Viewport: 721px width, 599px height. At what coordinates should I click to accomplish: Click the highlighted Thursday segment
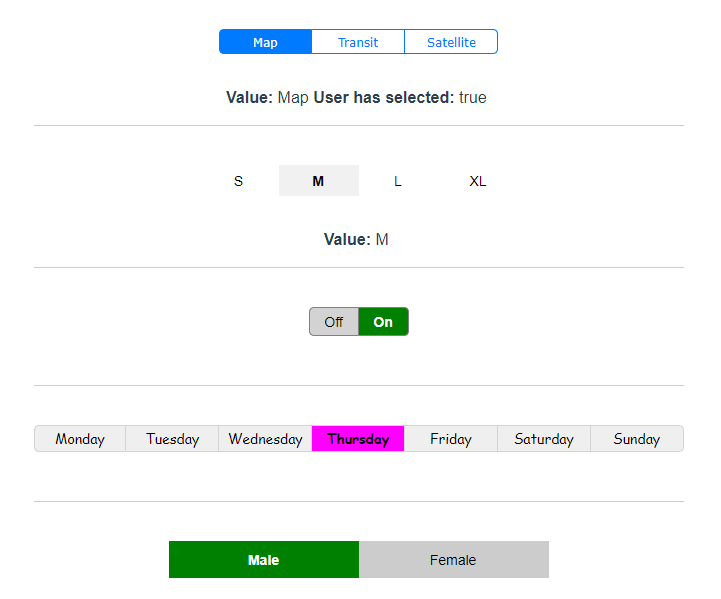[x=358, y=439]
